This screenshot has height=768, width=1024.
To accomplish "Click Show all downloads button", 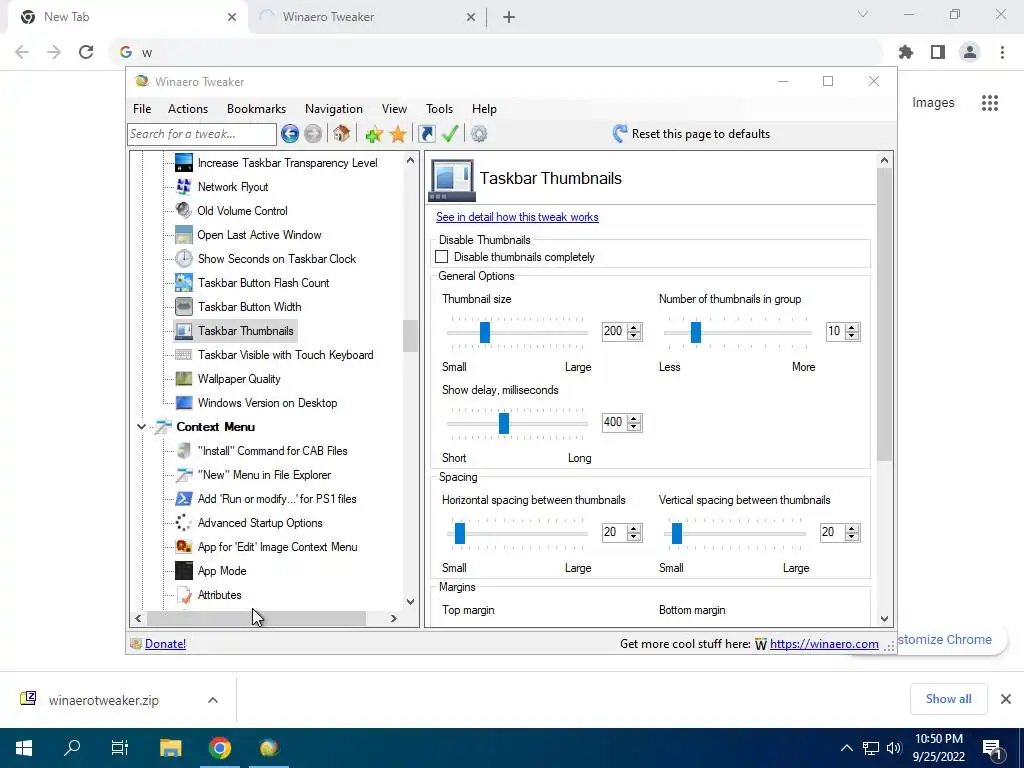I will click(x=948, y=699).
